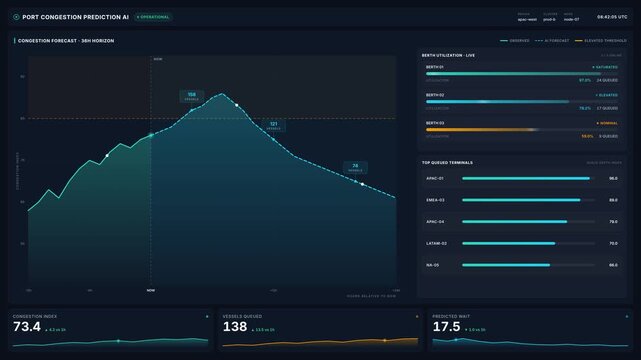Click the Operational status badge
The width and height of the screenshot is (641, 360).
pyautogui.click(x=153, y=17)
